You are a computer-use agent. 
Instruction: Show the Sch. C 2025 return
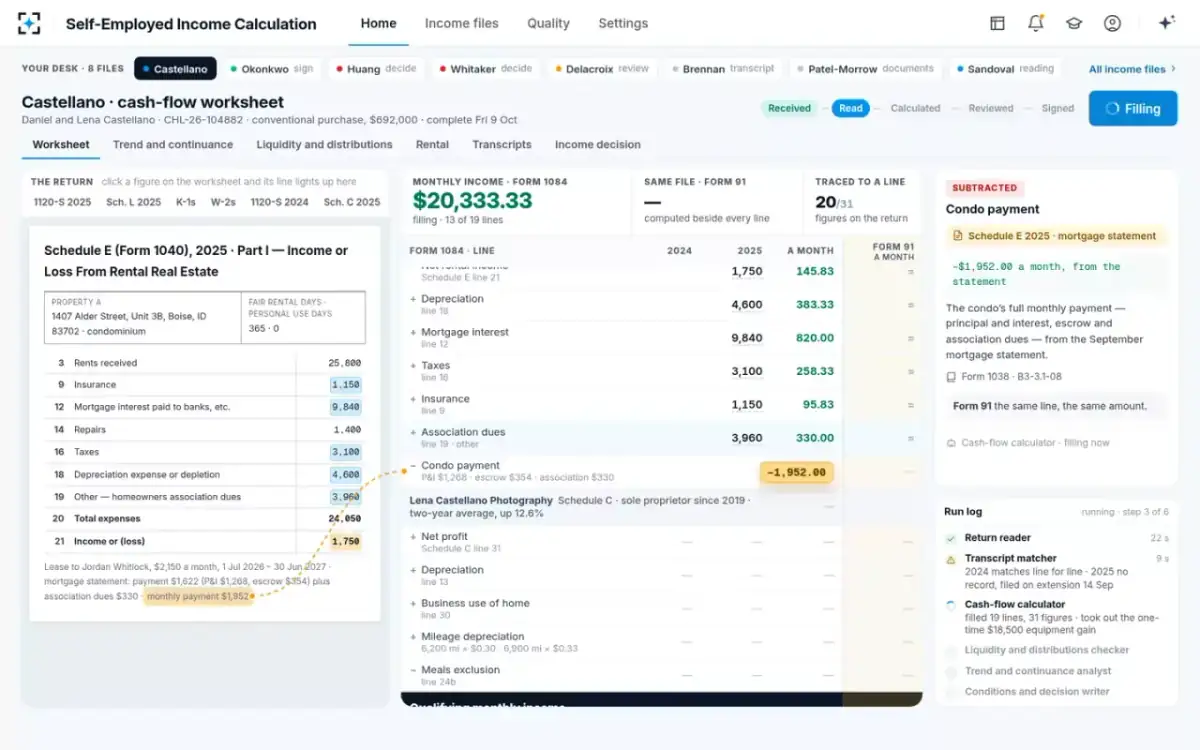click(352, 202)
